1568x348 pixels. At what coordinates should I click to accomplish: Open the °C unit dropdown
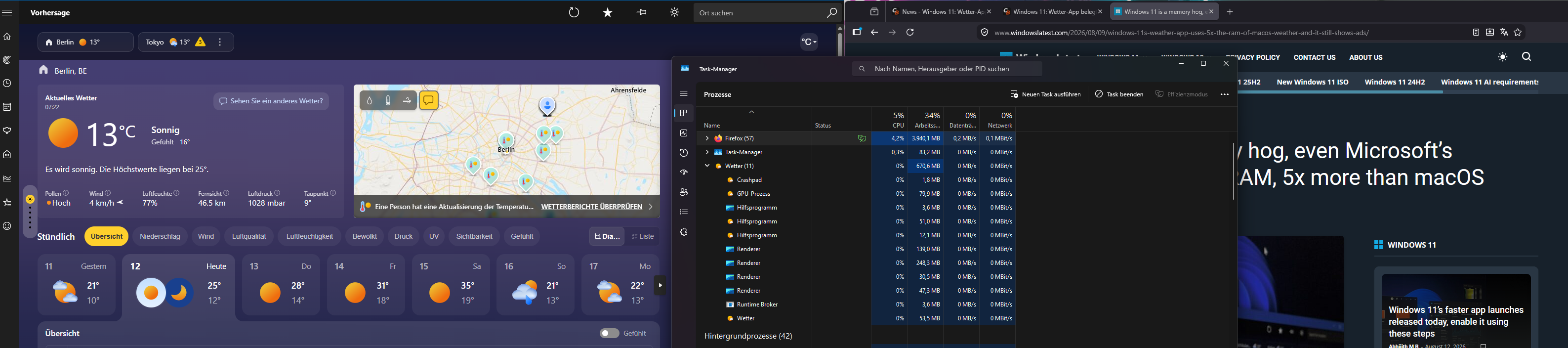pos(808,42)
